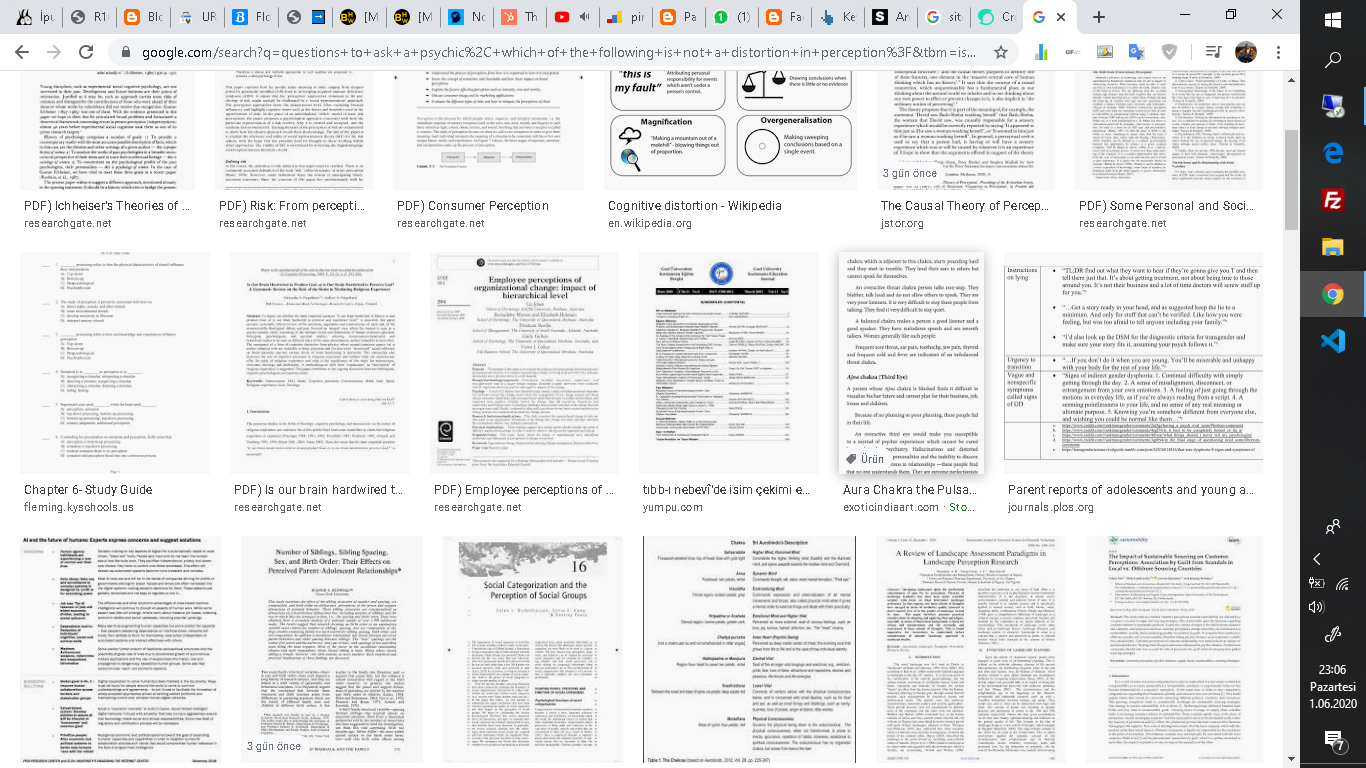Click the 'PDF) Consumer Perception' result title
The height and width of the screenshot is (768, 1366).
[473, 206]
